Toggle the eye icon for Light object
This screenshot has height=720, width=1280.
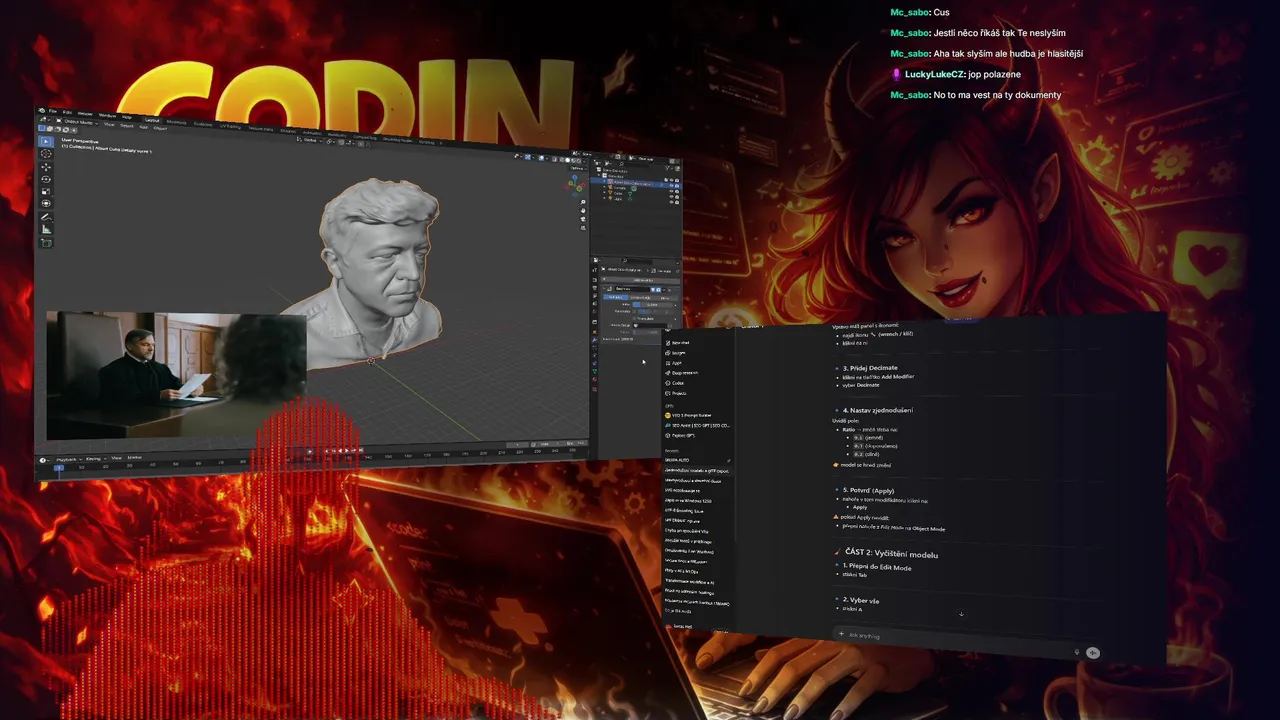672,202
